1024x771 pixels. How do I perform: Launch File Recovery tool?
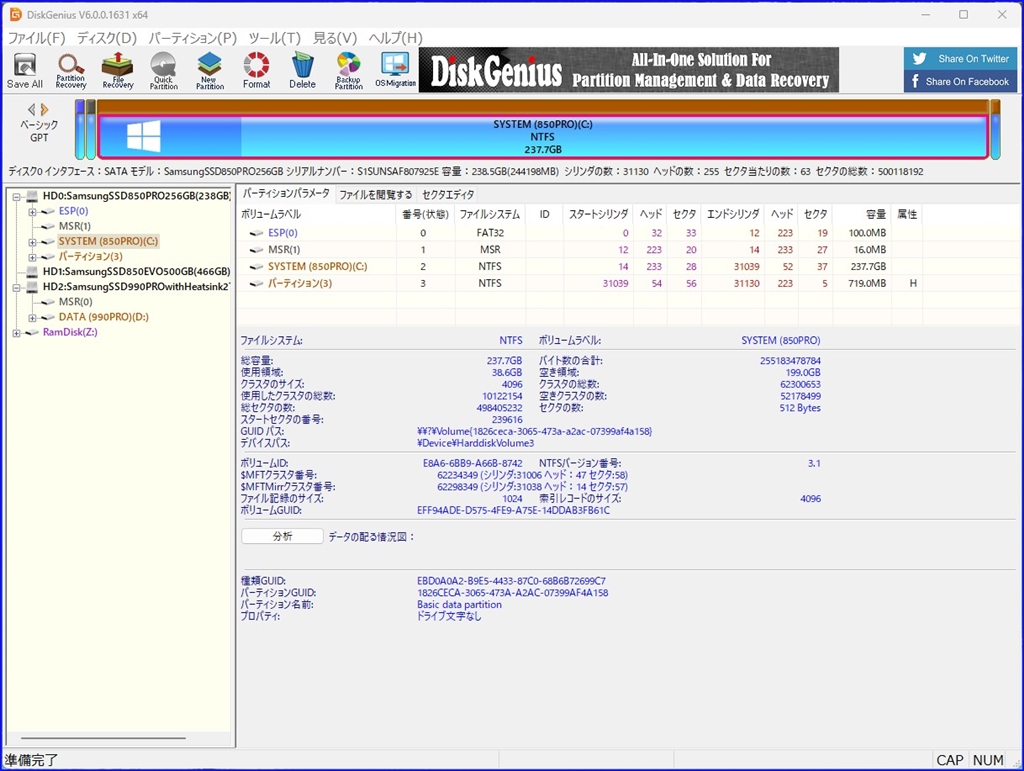[x=117, y=70]
